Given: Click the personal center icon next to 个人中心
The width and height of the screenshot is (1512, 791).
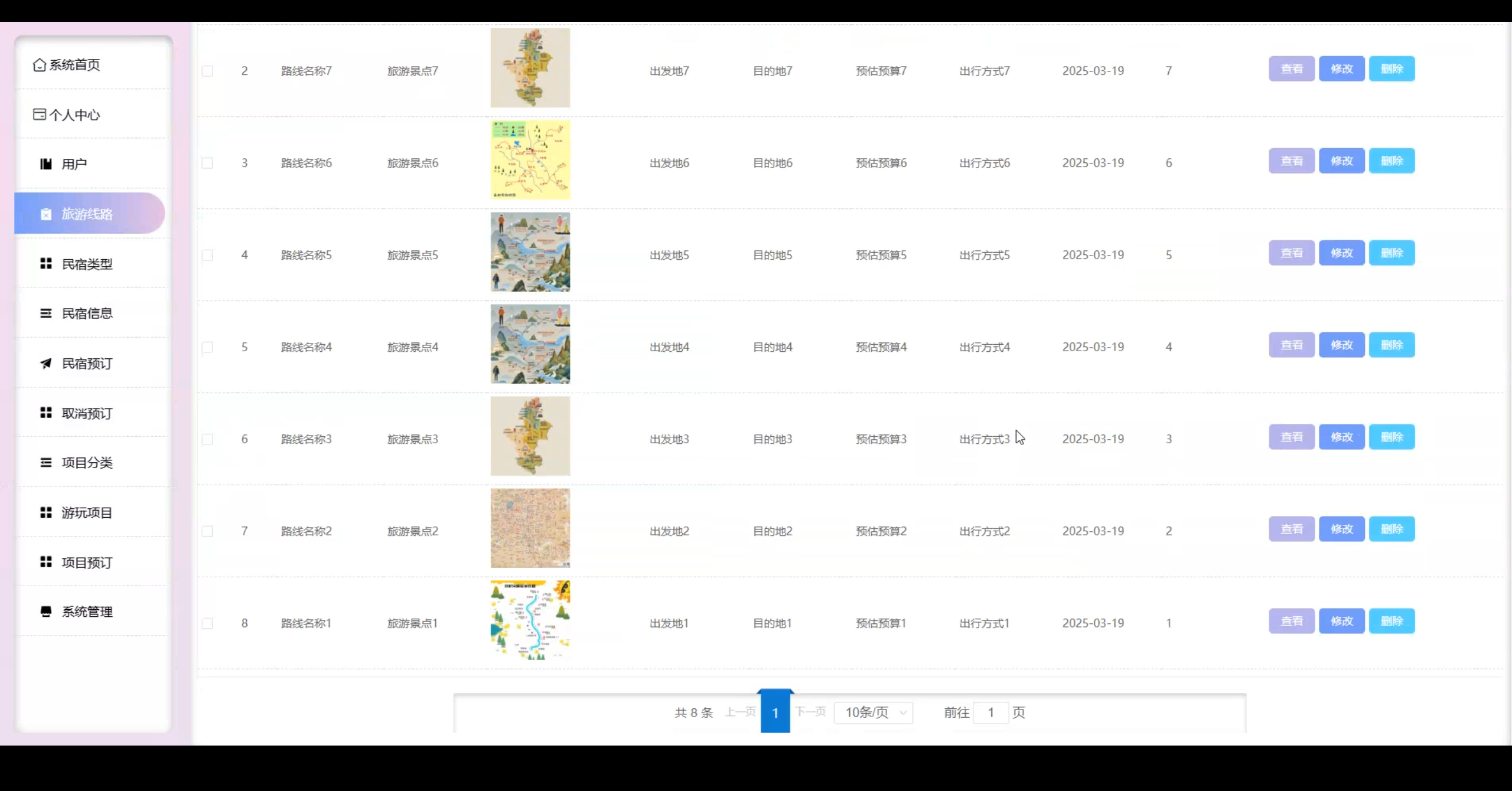Looking at the screenshot, I should [39, 114].
